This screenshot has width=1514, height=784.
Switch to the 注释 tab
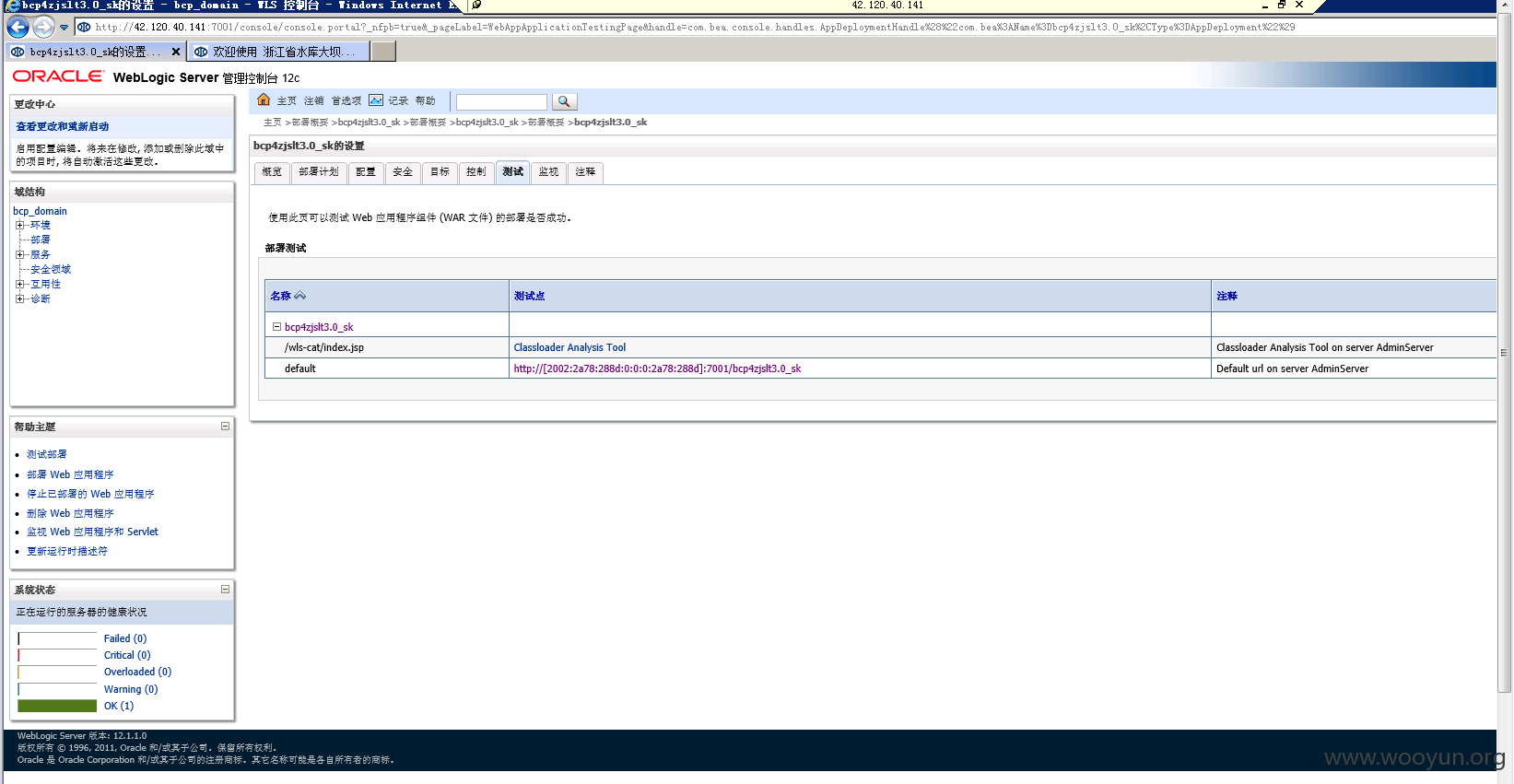(585, 172)
